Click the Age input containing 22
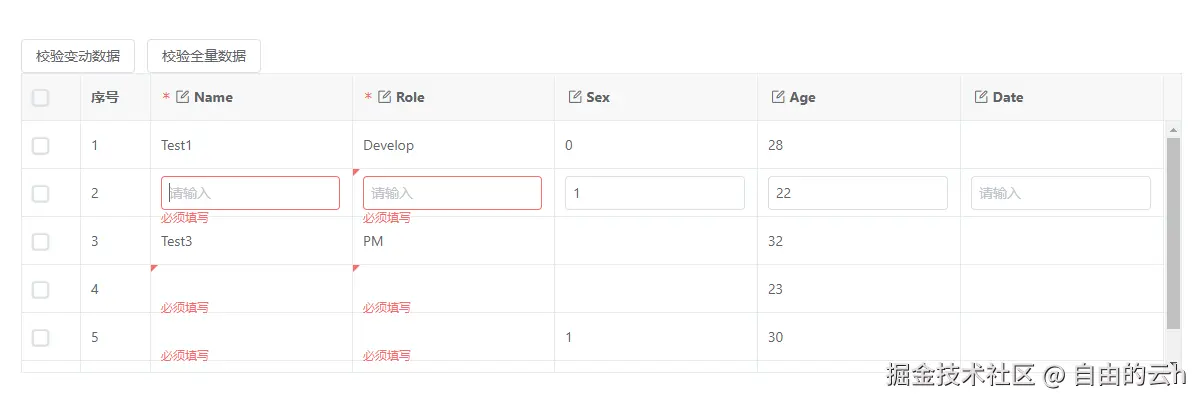1202x403 pixels. pos(857,193)
